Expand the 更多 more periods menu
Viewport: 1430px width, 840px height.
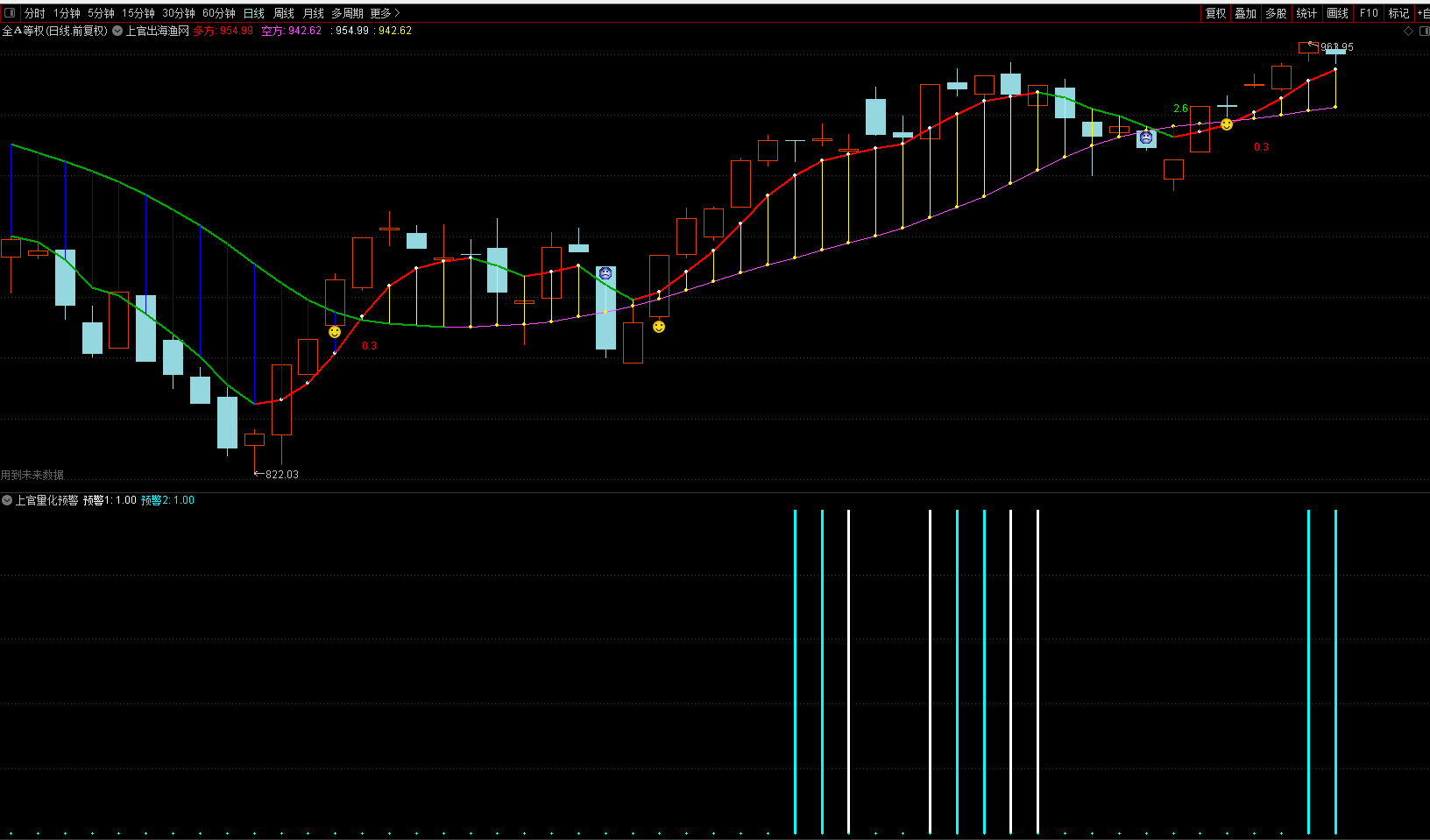tap(385, 13)
